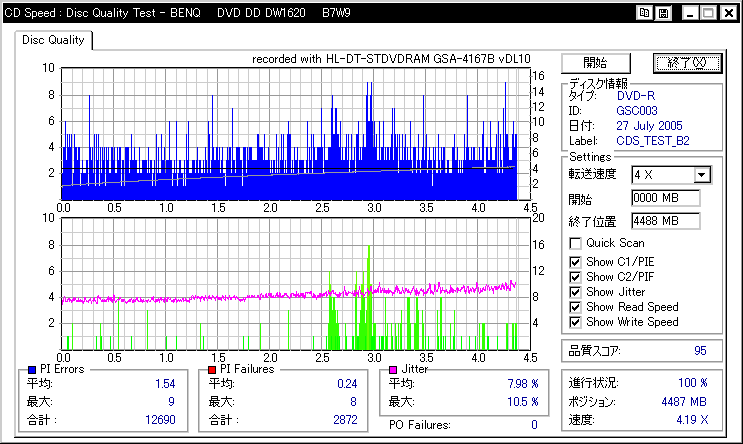Click the 4488 MB end position field
The width and height of the screenshot is (743, 444).
(666, 221)
